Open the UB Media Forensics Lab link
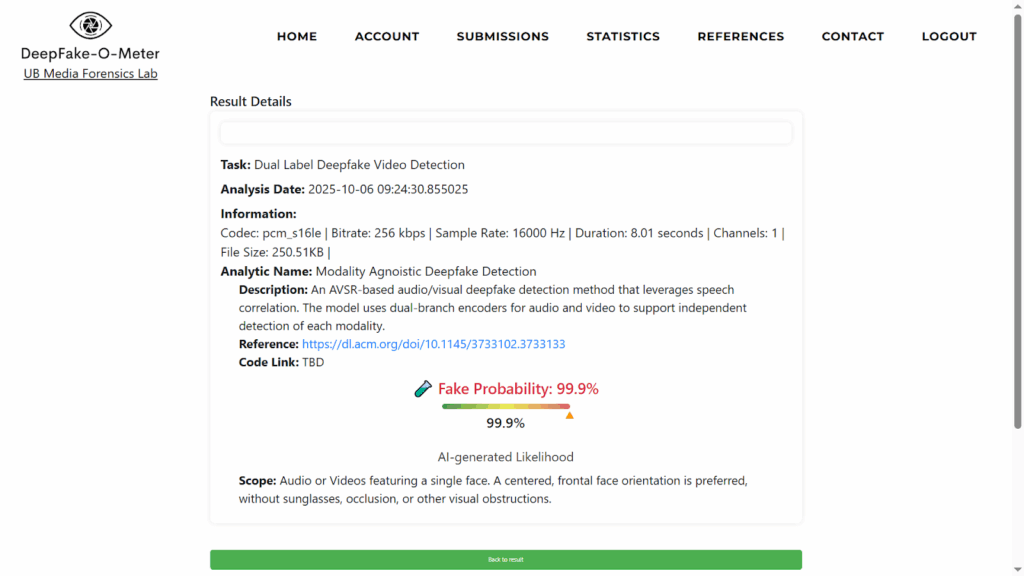The width and height of the screenshot is (1024, 576). (90, 73)
